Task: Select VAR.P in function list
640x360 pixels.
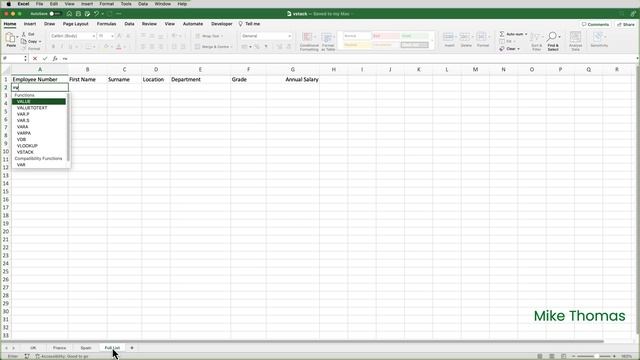Action: tap(39, 114)
